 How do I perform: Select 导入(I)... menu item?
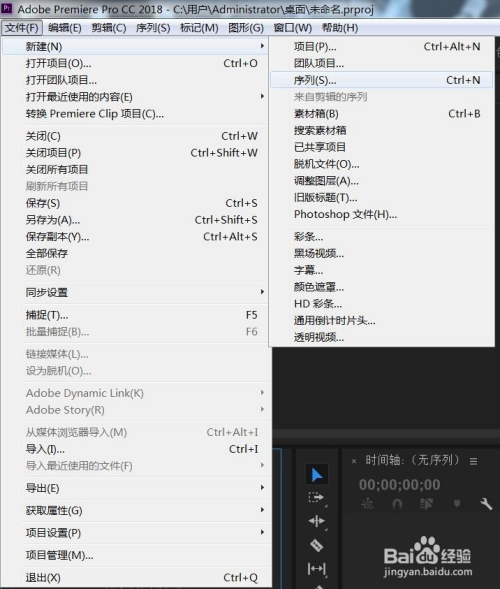click(135, 449)
